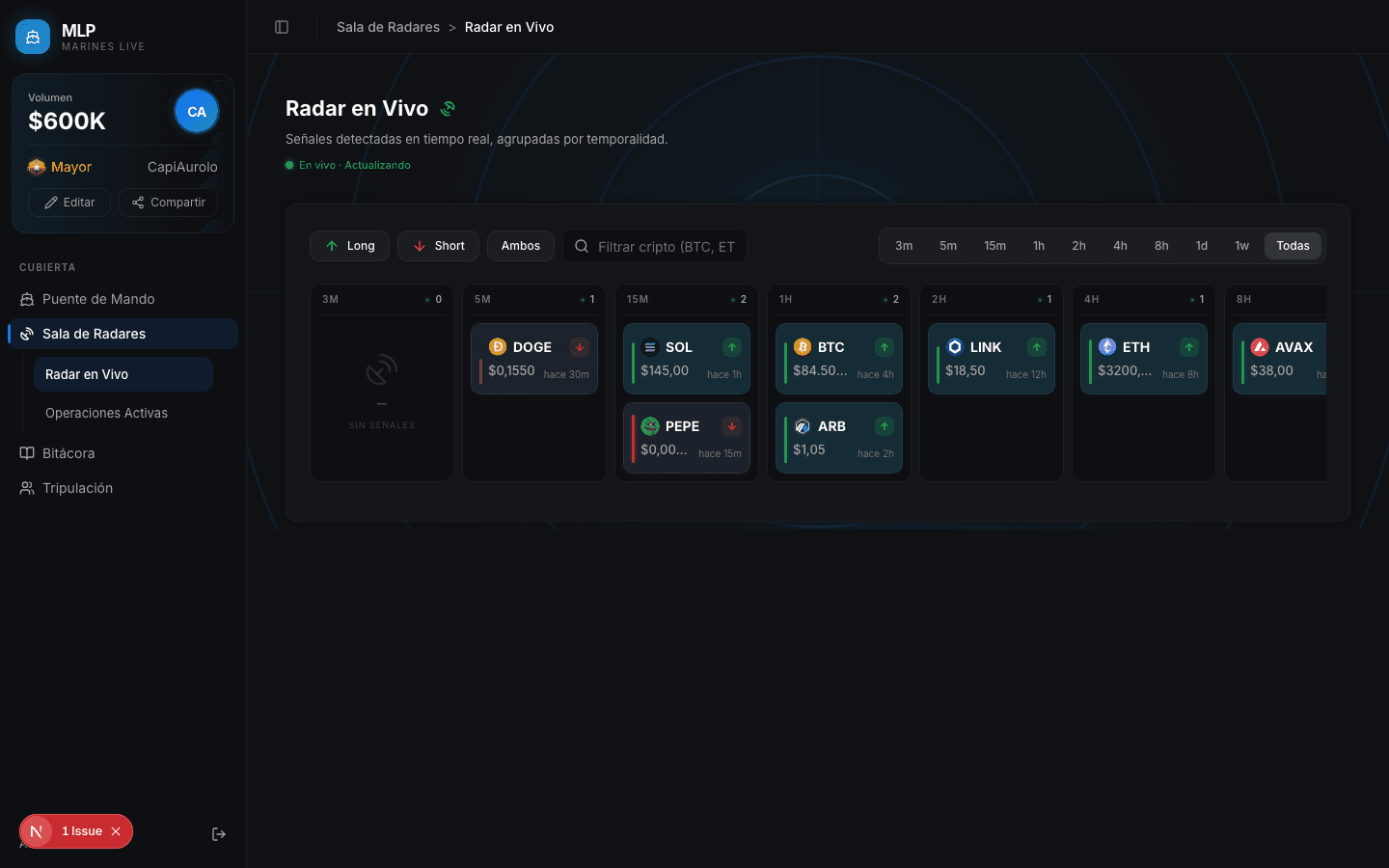This screenshot has width=1389, height=868.
Task: Select the 8h timeframe
Action: [x=1161, y=246]
